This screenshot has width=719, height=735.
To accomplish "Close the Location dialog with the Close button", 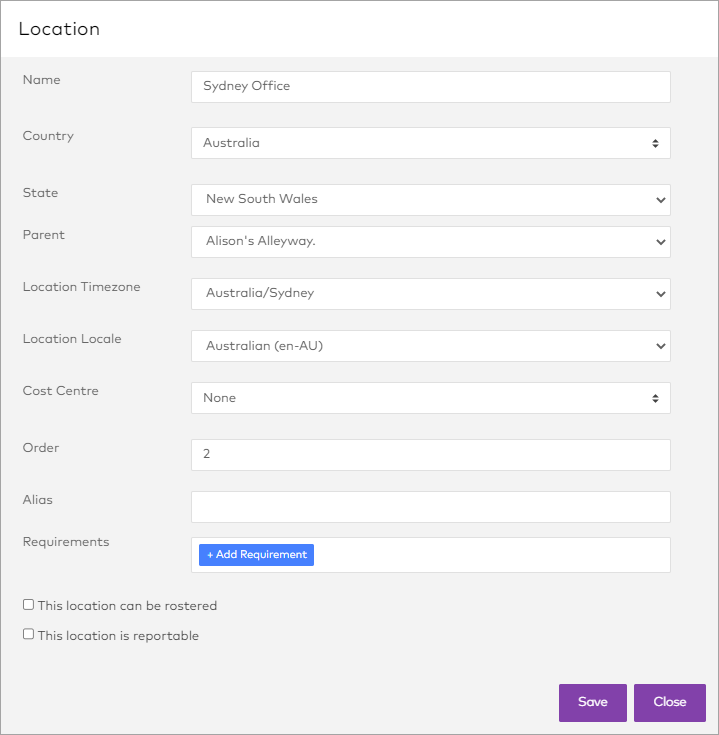I will coord(669,702).
